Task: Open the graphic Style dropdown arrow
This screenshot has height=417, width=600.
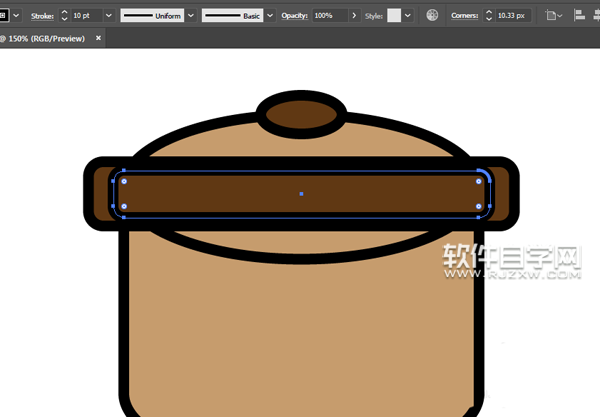Action: click(x=408, y=16)
